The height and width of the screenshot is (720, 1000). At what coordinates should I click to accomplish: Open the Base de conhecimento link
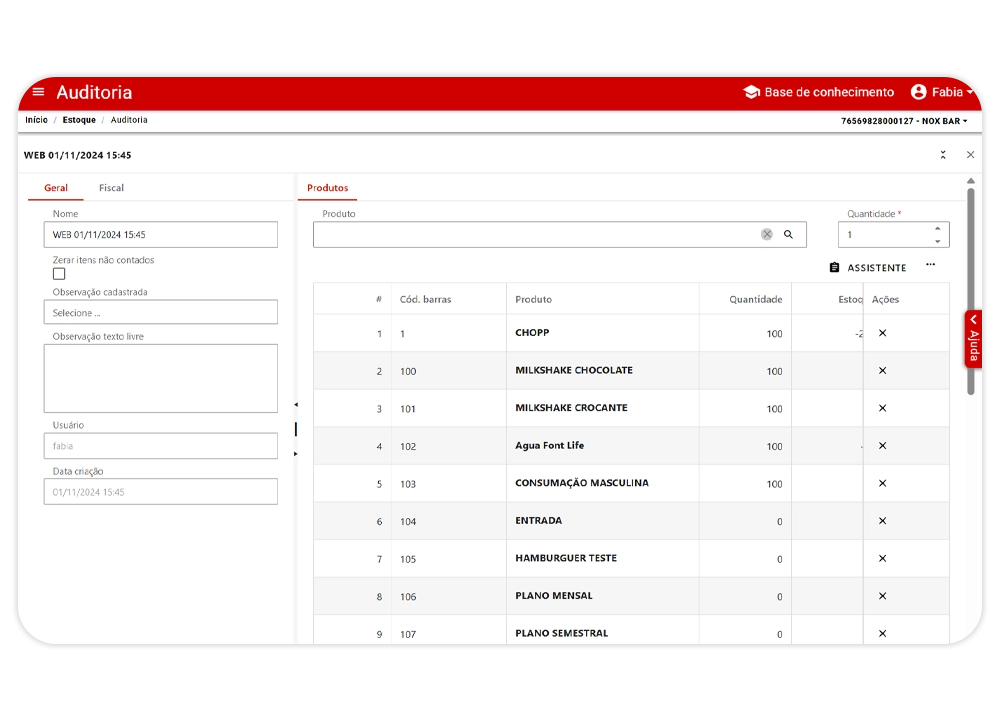click(819, 92)
